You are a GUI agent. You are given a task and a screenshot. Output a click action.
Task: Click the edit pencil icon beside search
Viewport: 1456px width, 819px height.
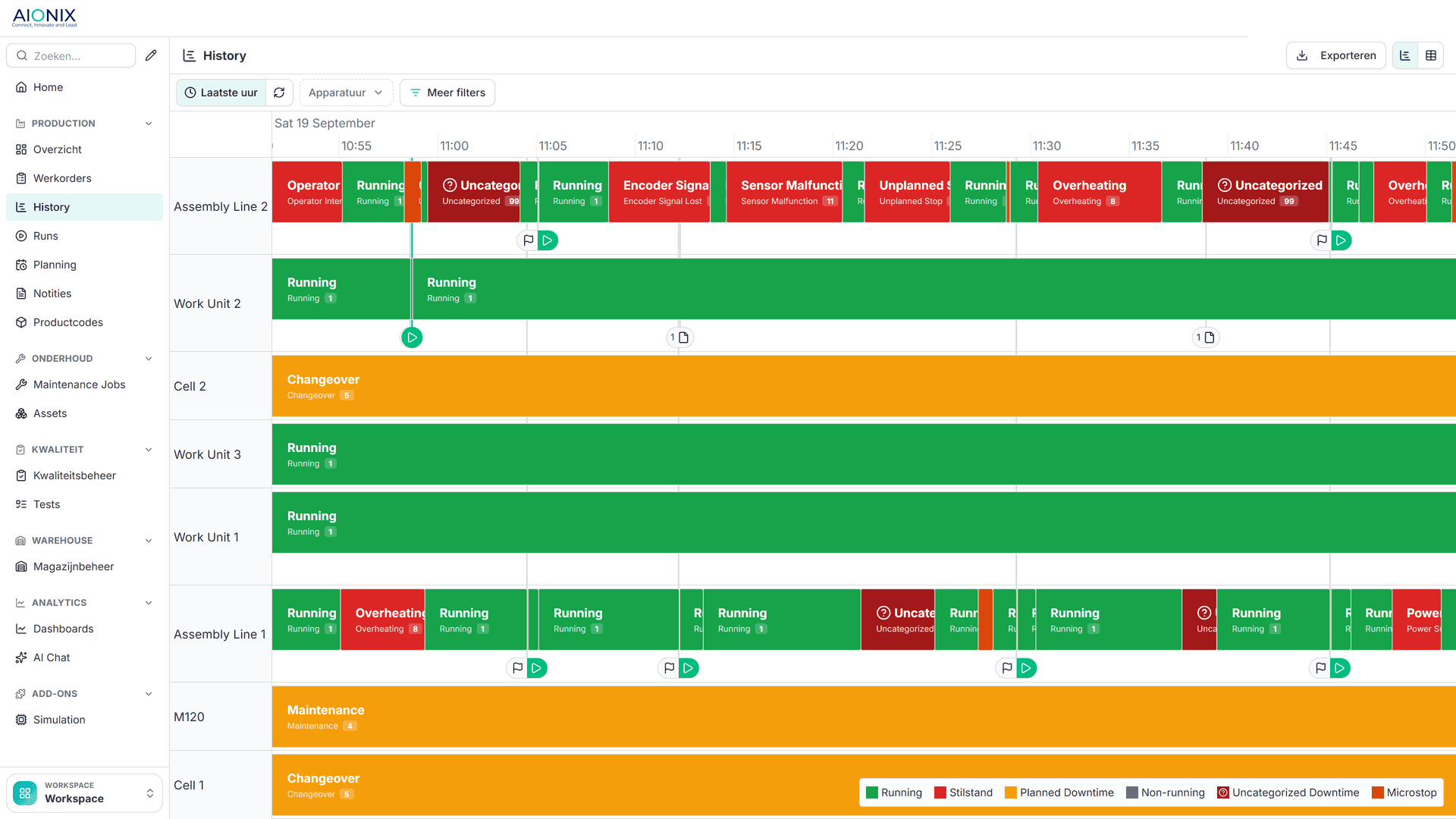tap(151, 55)
